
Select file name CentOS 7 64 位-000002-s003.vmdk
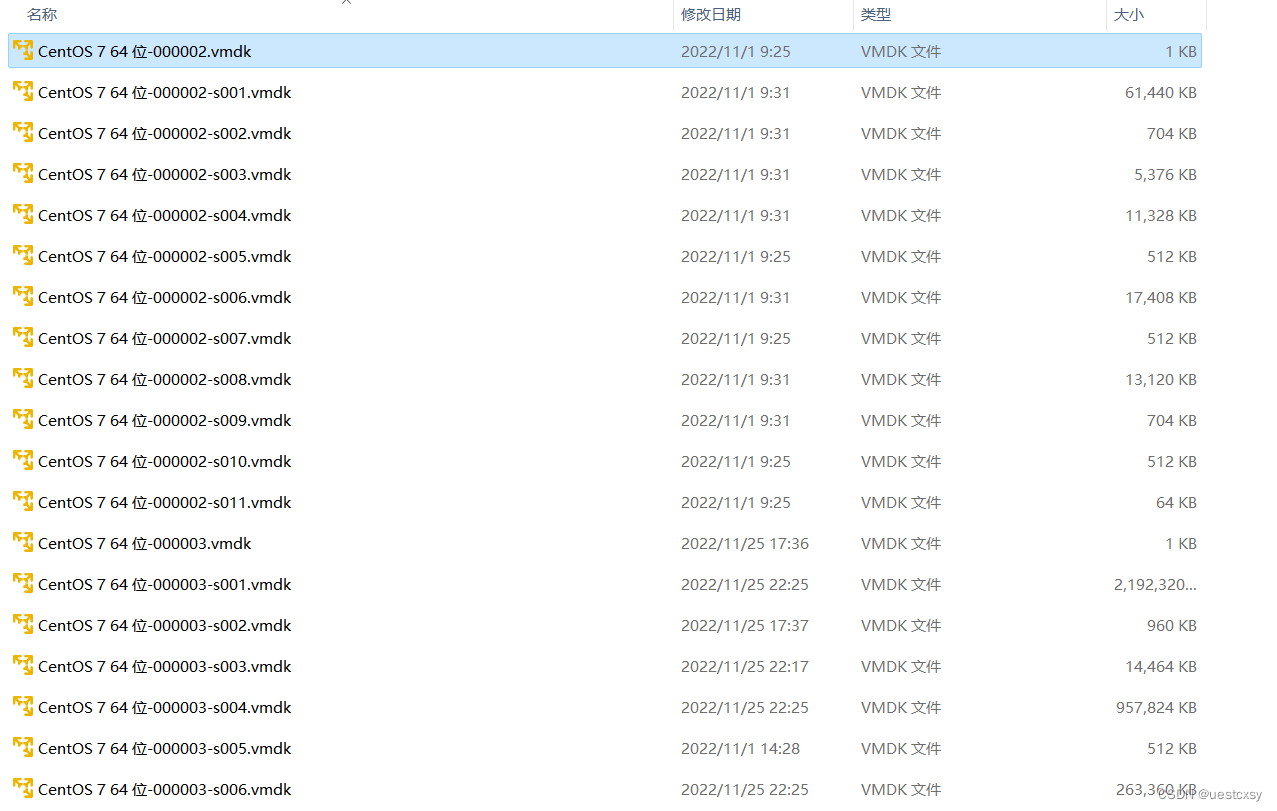coord(165,174)
